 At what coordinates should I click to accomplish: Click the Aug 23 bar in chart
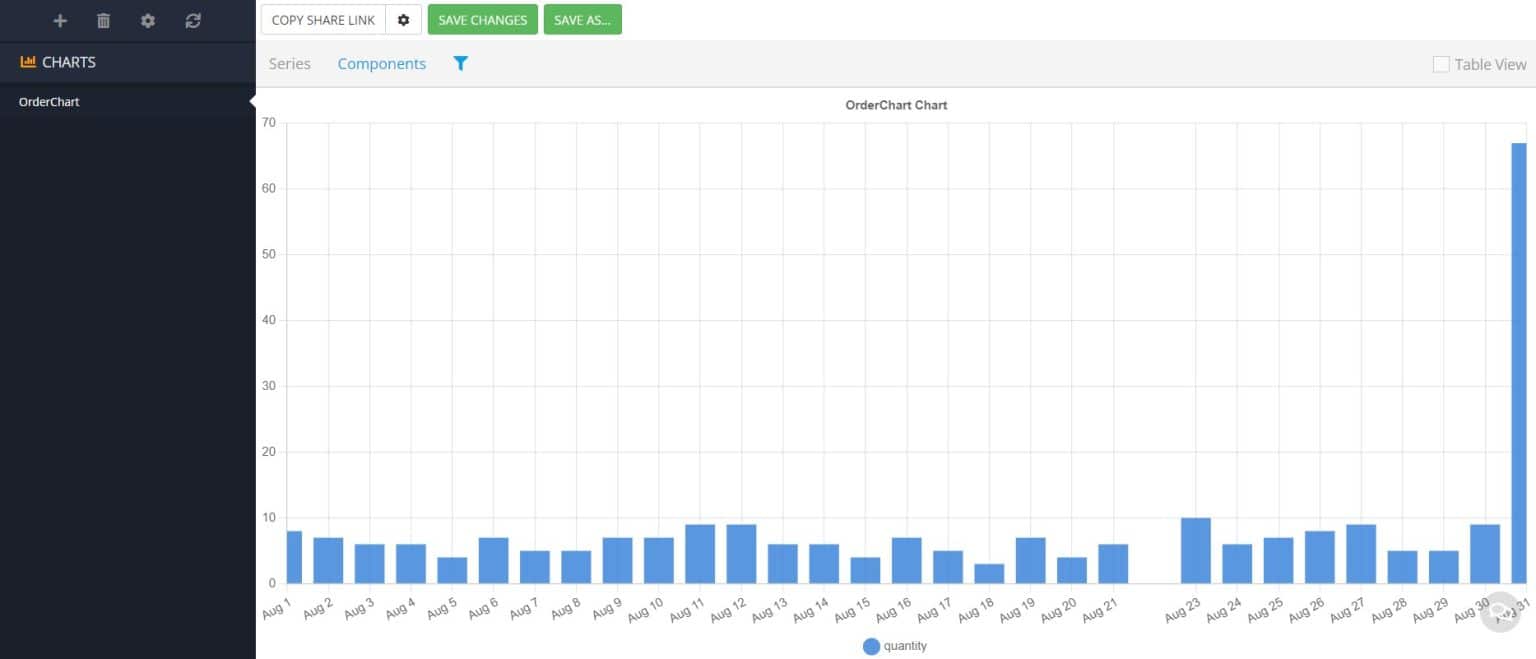[x=1195, y=551]
